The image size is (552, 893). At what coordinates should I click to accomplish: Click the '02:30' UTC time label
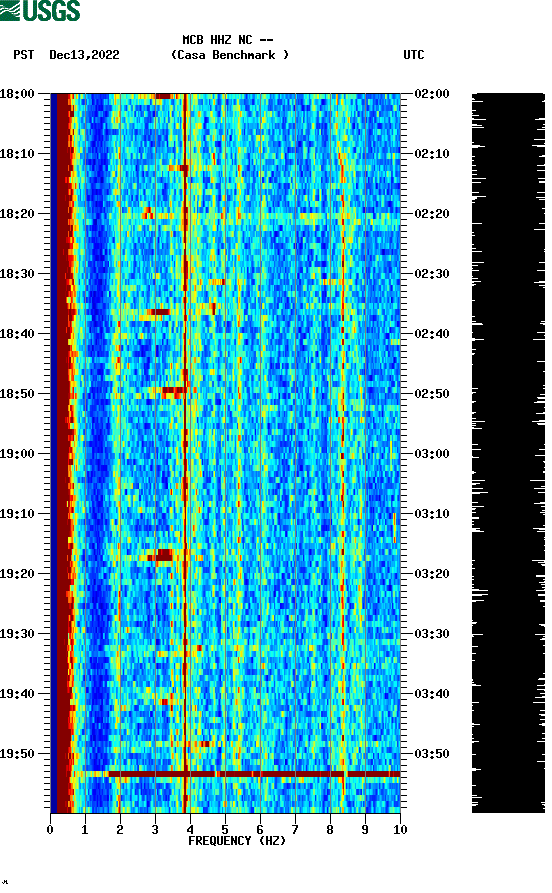(432, 273)
